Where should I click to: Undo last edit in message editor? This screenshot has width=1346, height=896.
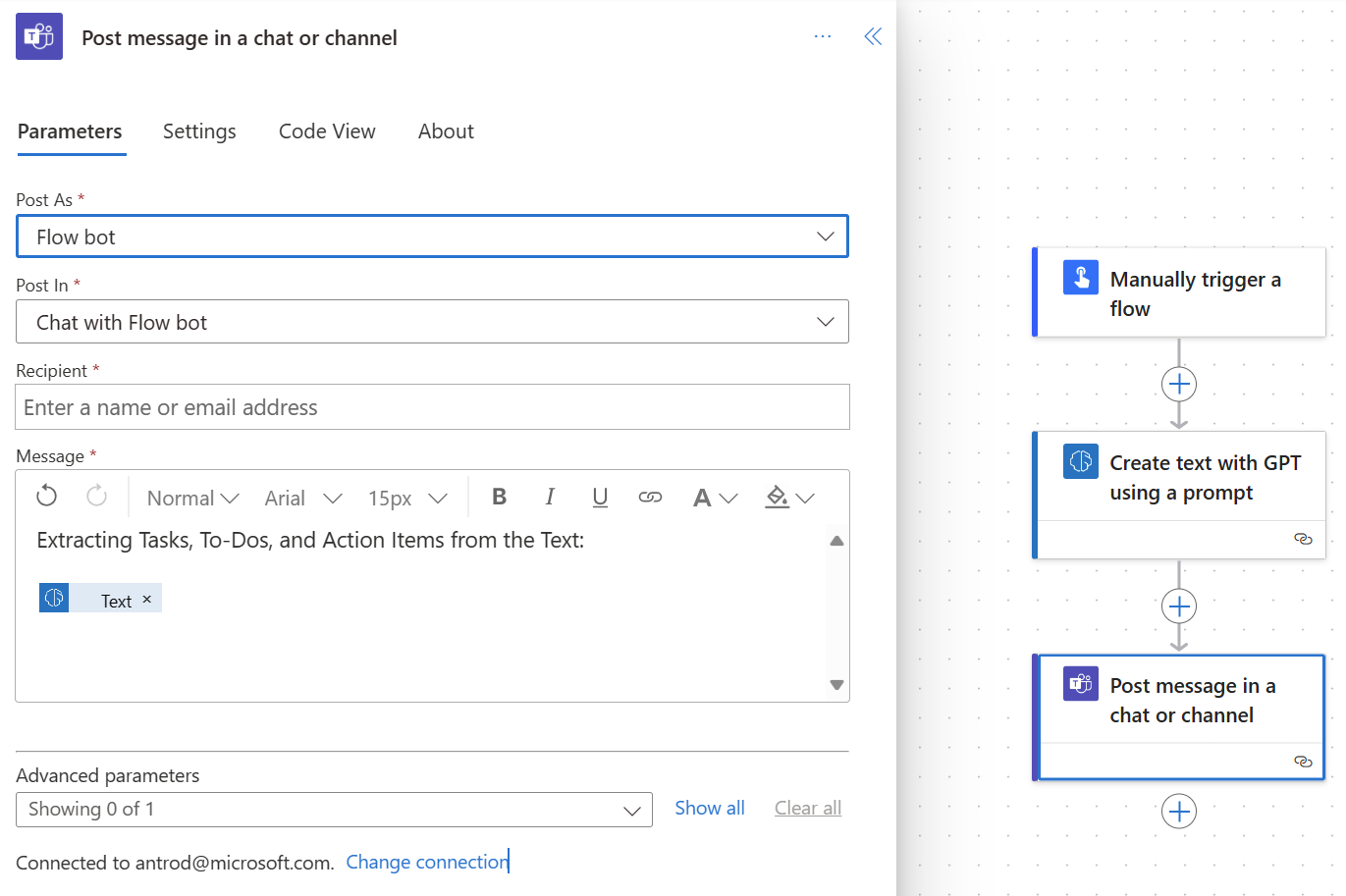point(46,497)
